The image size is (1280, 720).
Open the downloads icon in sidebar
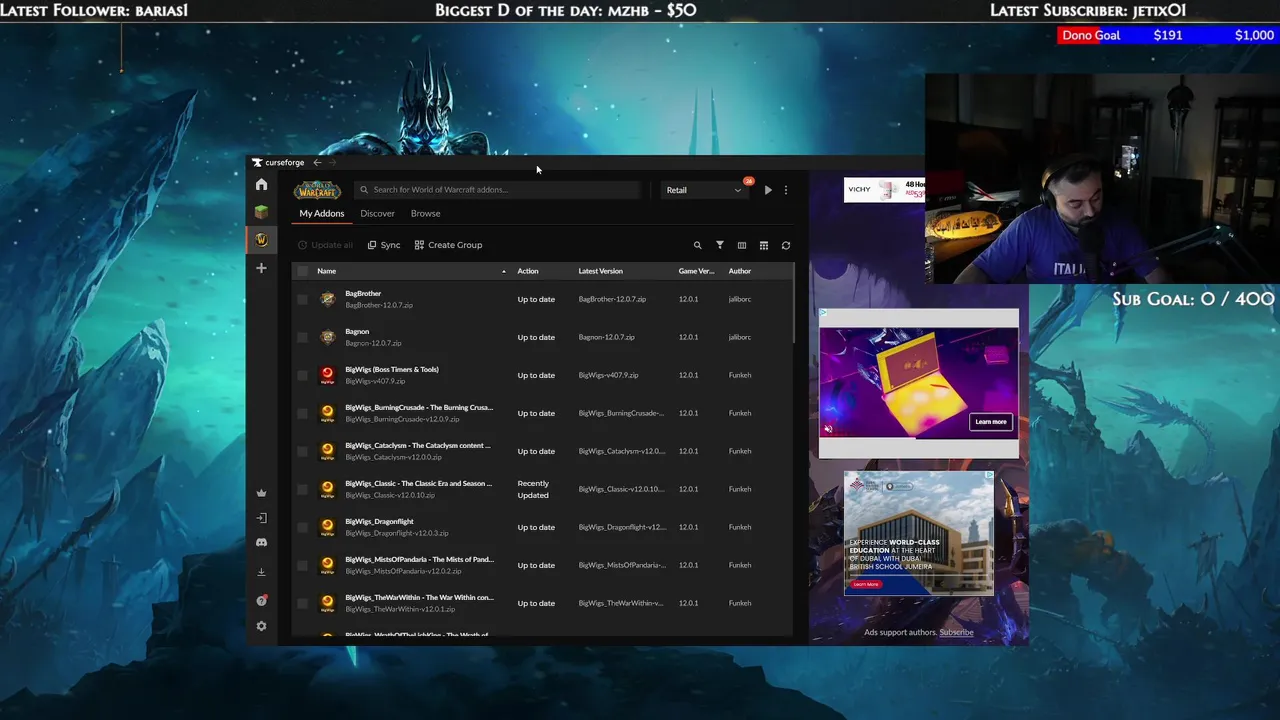pos(261,572)
